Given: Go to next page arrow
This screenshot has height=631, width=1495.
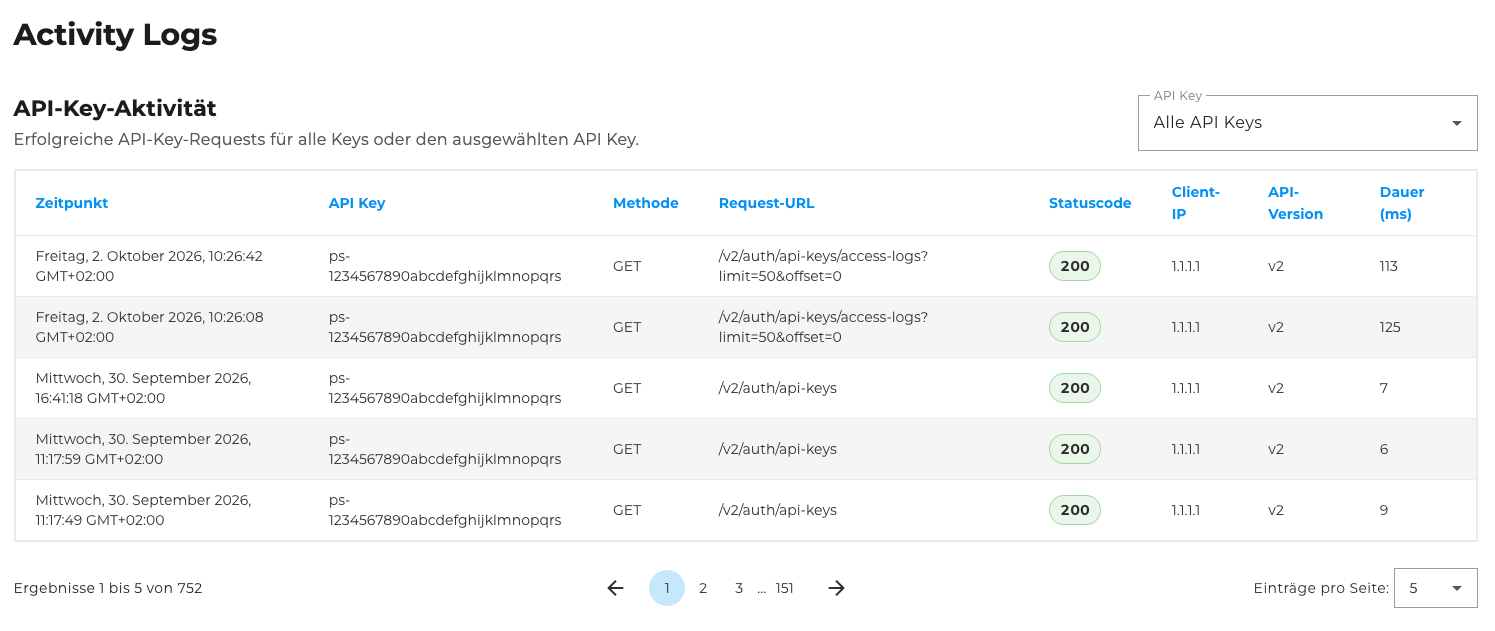Looking at the screenshot, I should [x=837, y=588].
